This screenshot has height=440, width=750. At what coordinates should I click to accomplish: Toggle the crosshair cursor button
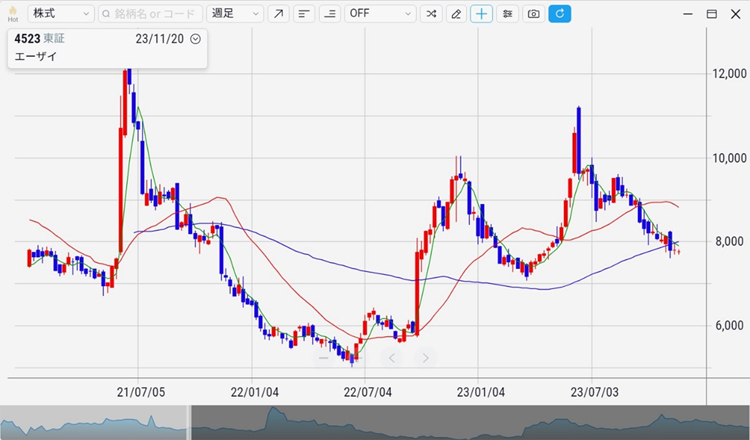click(x=482, y=14)
